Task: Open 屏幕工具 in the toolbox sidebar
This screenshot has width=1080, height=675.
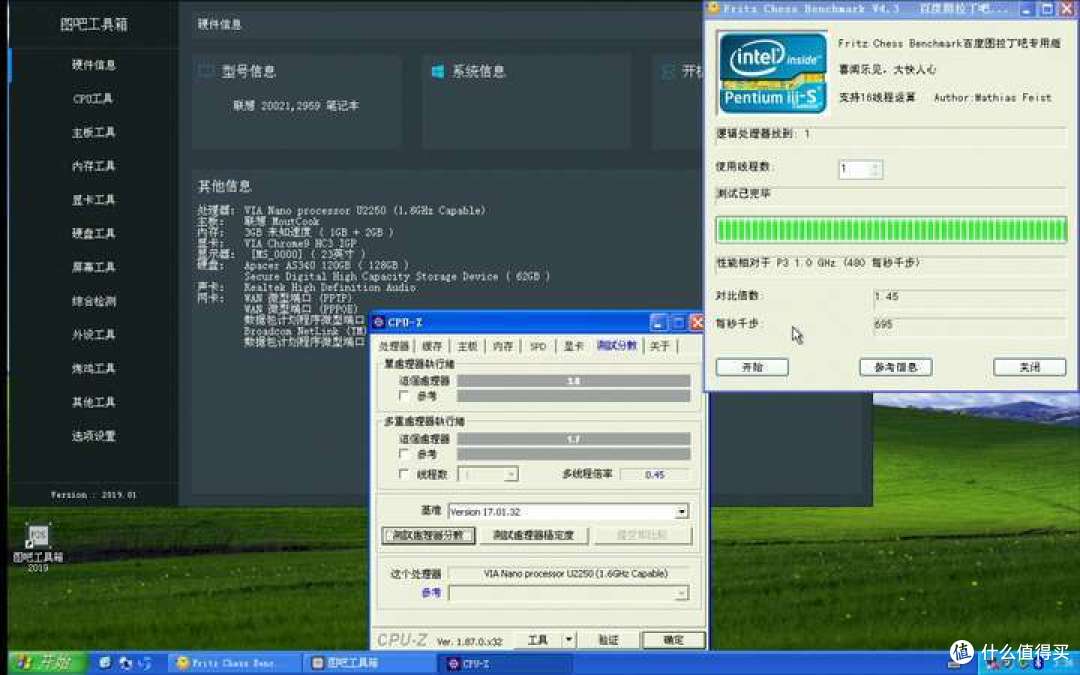Action: coord(94,267)
